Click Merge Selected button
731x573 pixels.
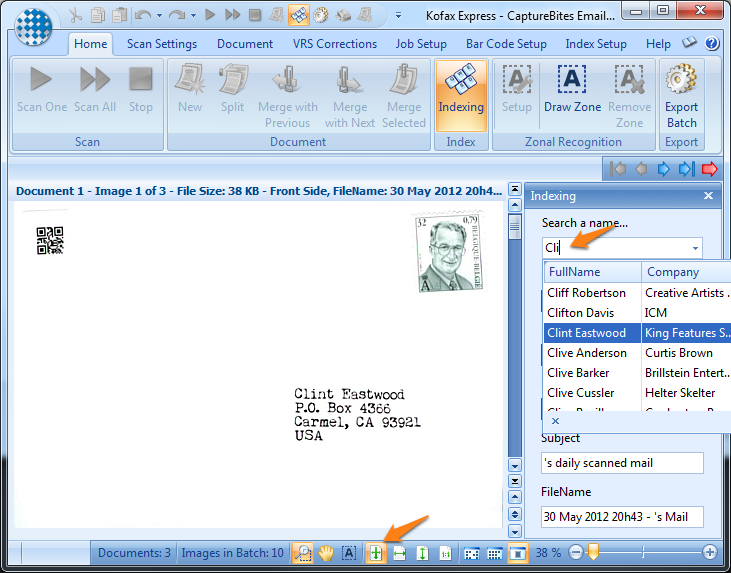click(x=404, y=97)
